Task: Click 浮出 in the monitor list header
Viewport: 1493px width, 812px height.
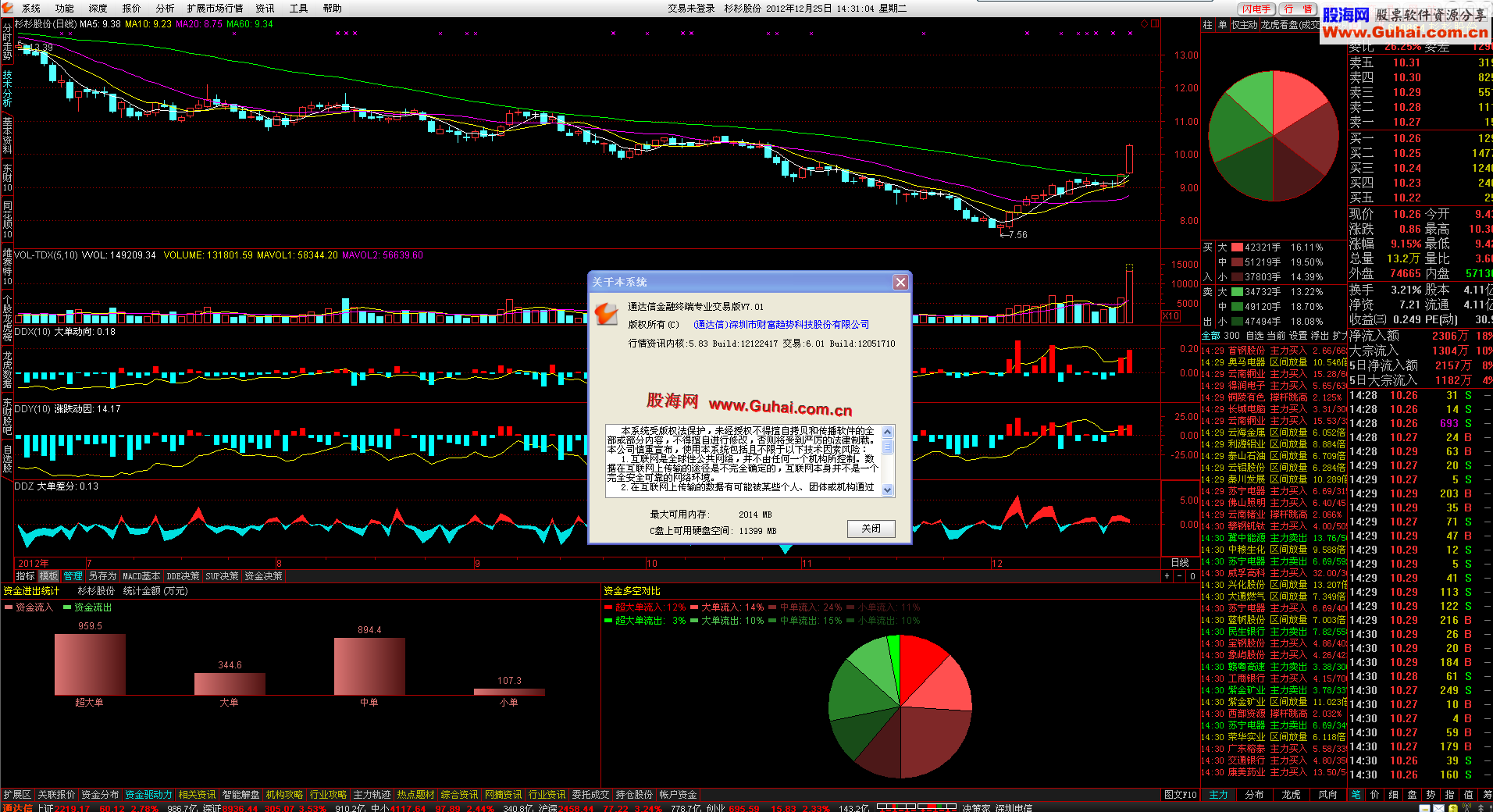Action: click(1320, 336)
